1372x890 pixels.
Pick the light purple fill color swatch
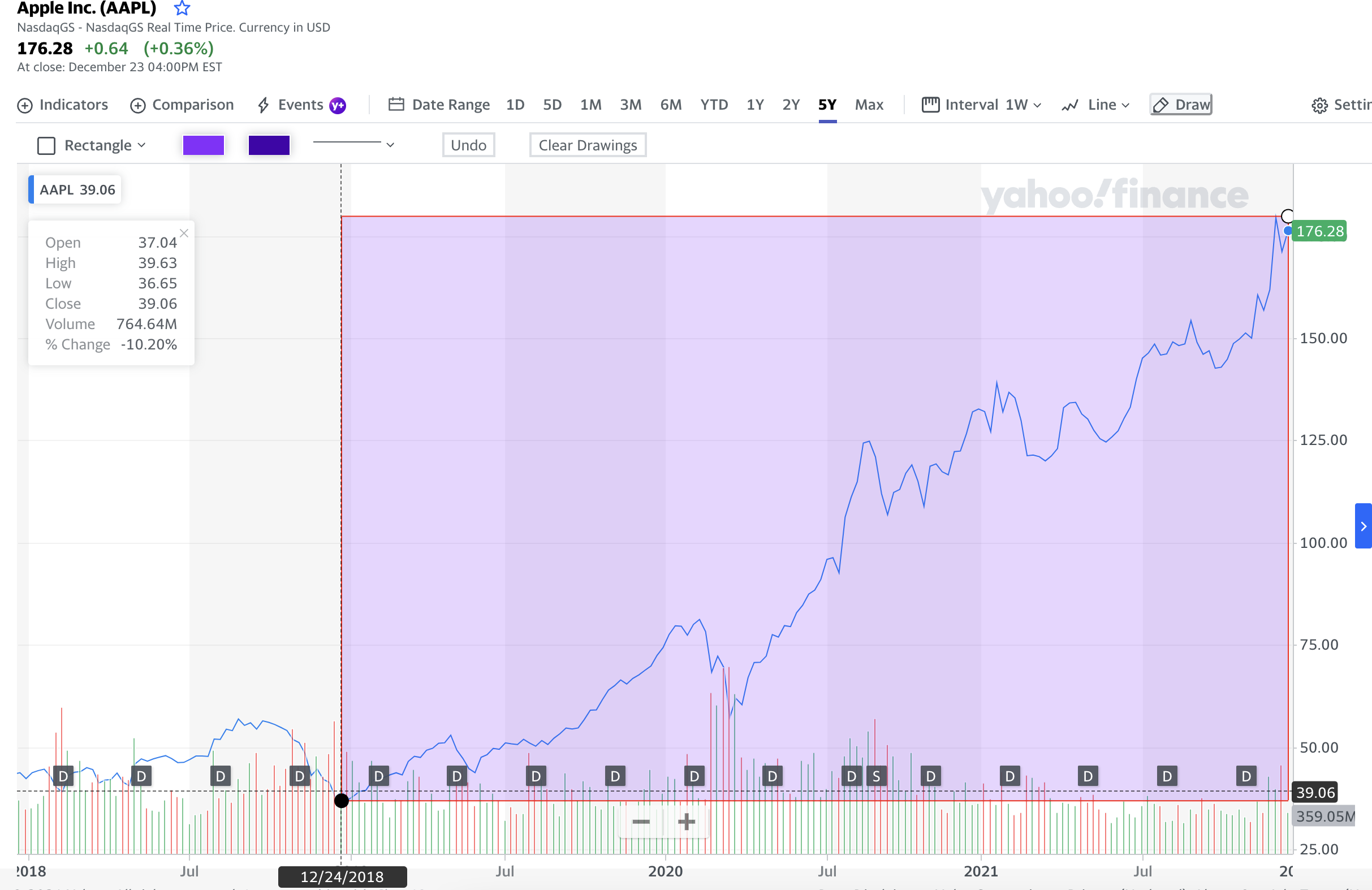point(204,145)
